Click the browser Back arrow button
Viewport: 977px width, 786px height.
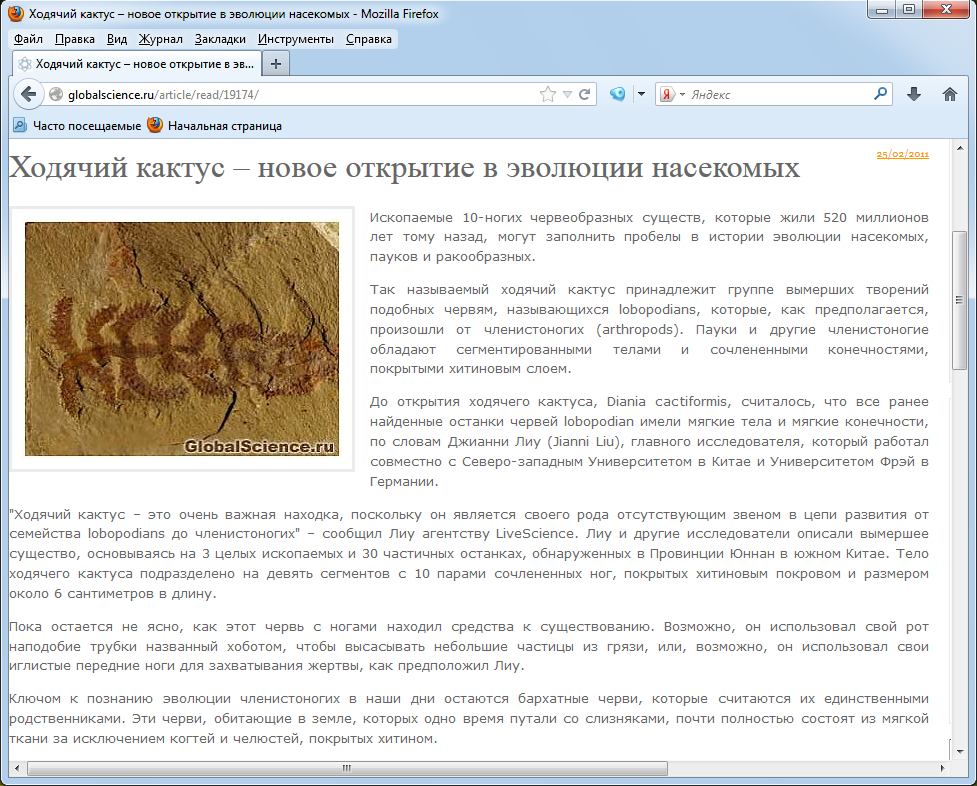[x=28, y=94]
